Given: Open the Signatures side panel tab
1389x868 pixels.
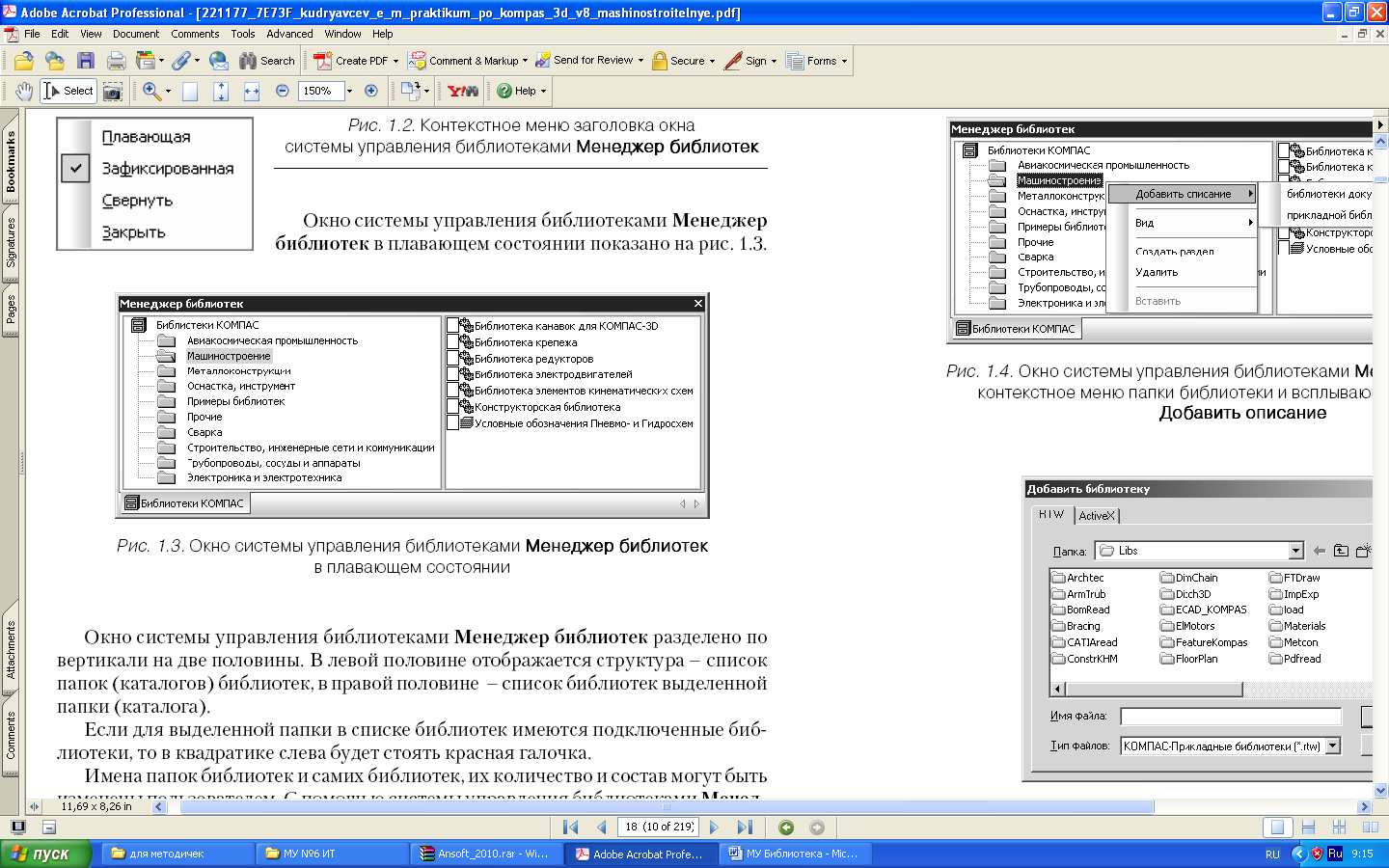Looking at the screenshot, I should 11,243.
